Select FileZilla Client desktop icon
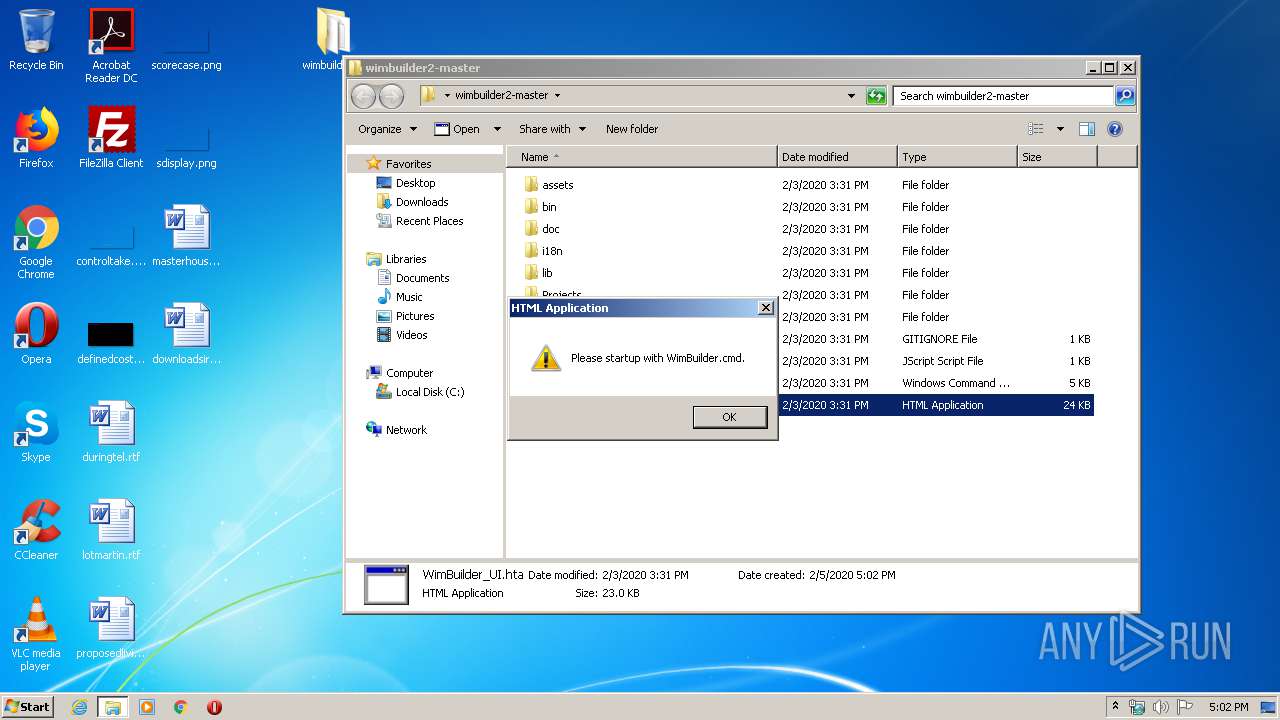The image size is (1280, 720). click(111, 137)
